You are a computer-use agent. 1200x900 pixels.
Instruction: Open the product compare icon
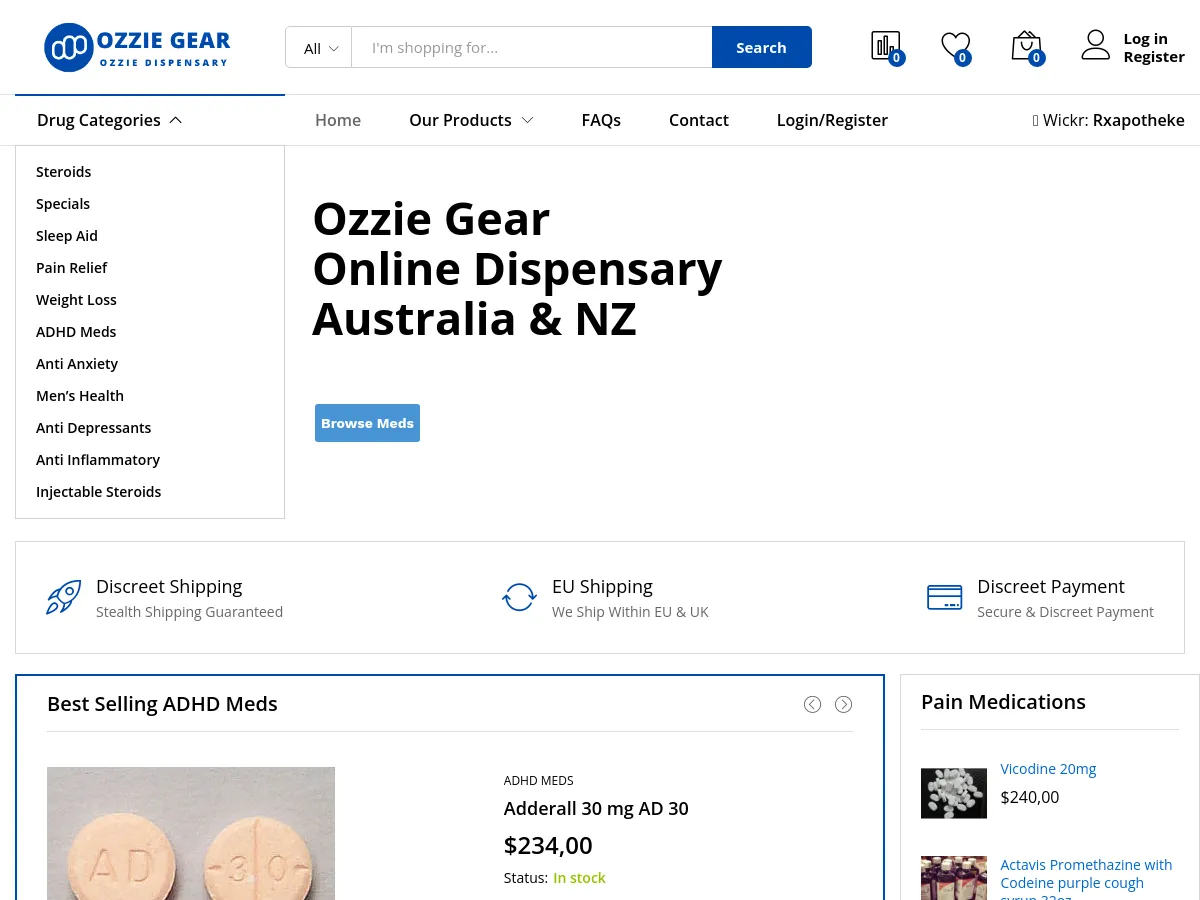coord(885,45)
